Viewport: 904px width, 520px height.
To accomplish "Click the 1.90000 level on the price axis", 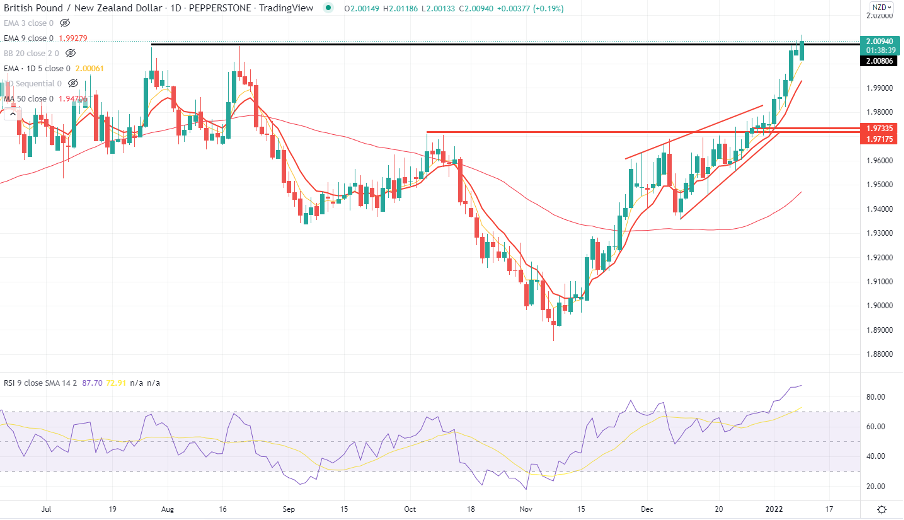I will 879,306.
